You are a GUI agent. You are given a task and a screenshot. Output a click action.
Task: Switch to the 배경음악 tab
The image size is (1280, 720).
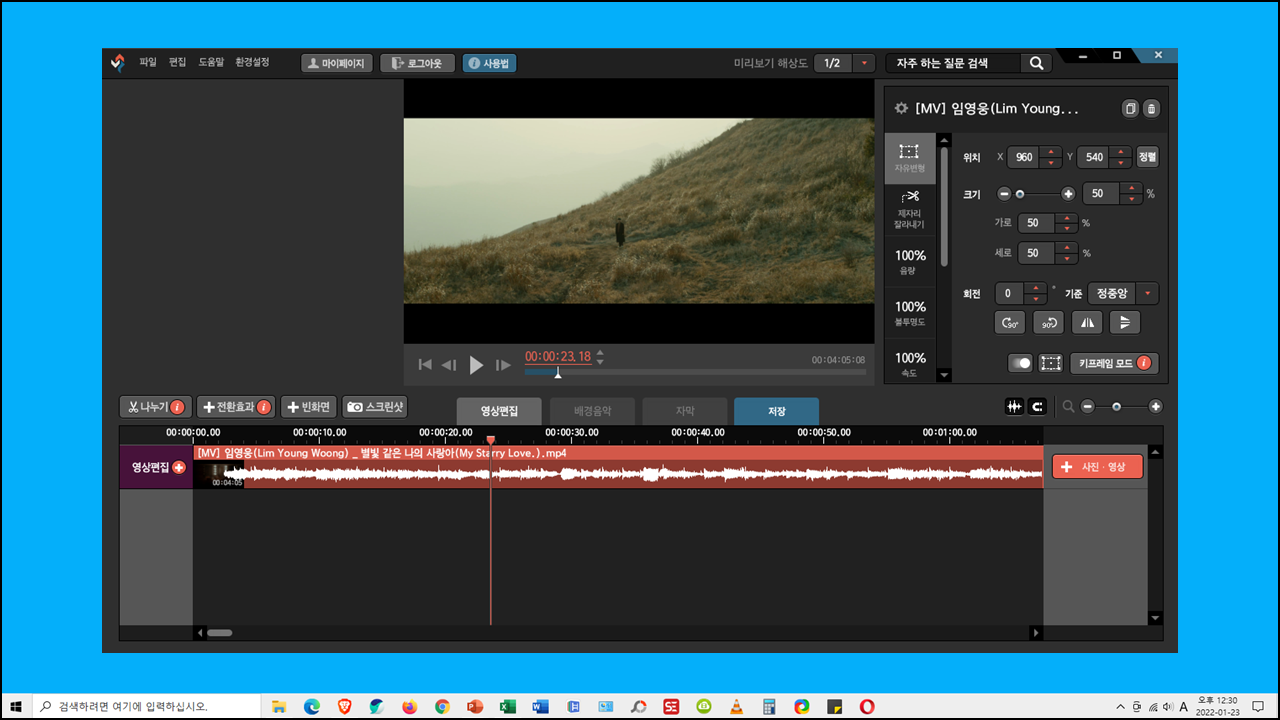click(x=592, y=411)
